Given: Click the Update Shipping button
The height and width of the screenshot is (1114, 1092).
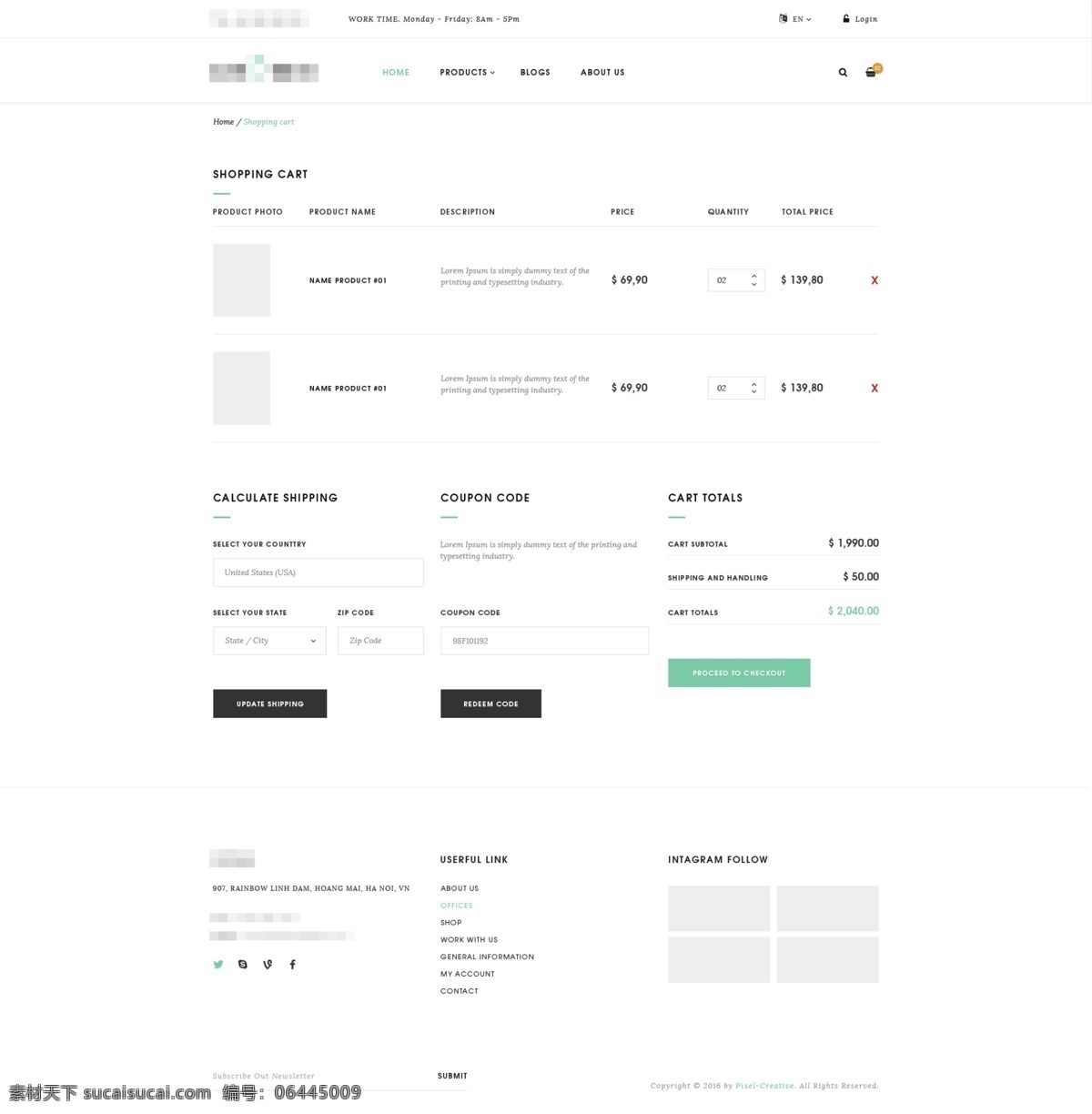Looking at the screenshot, I should [269, 704].
